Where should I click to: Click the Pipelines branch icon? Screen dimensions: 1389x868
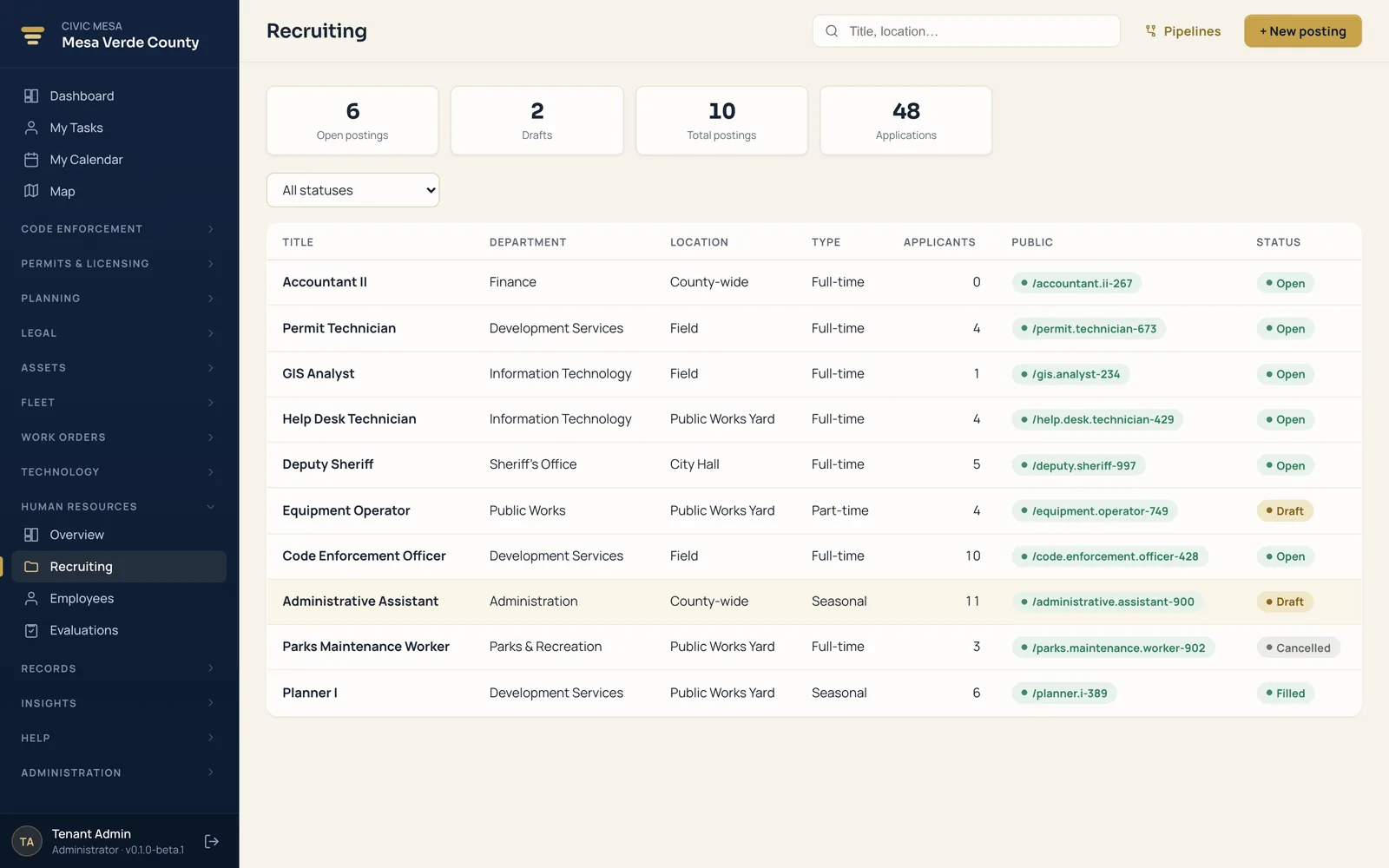pyautogui.click(x=1151, y=31)
